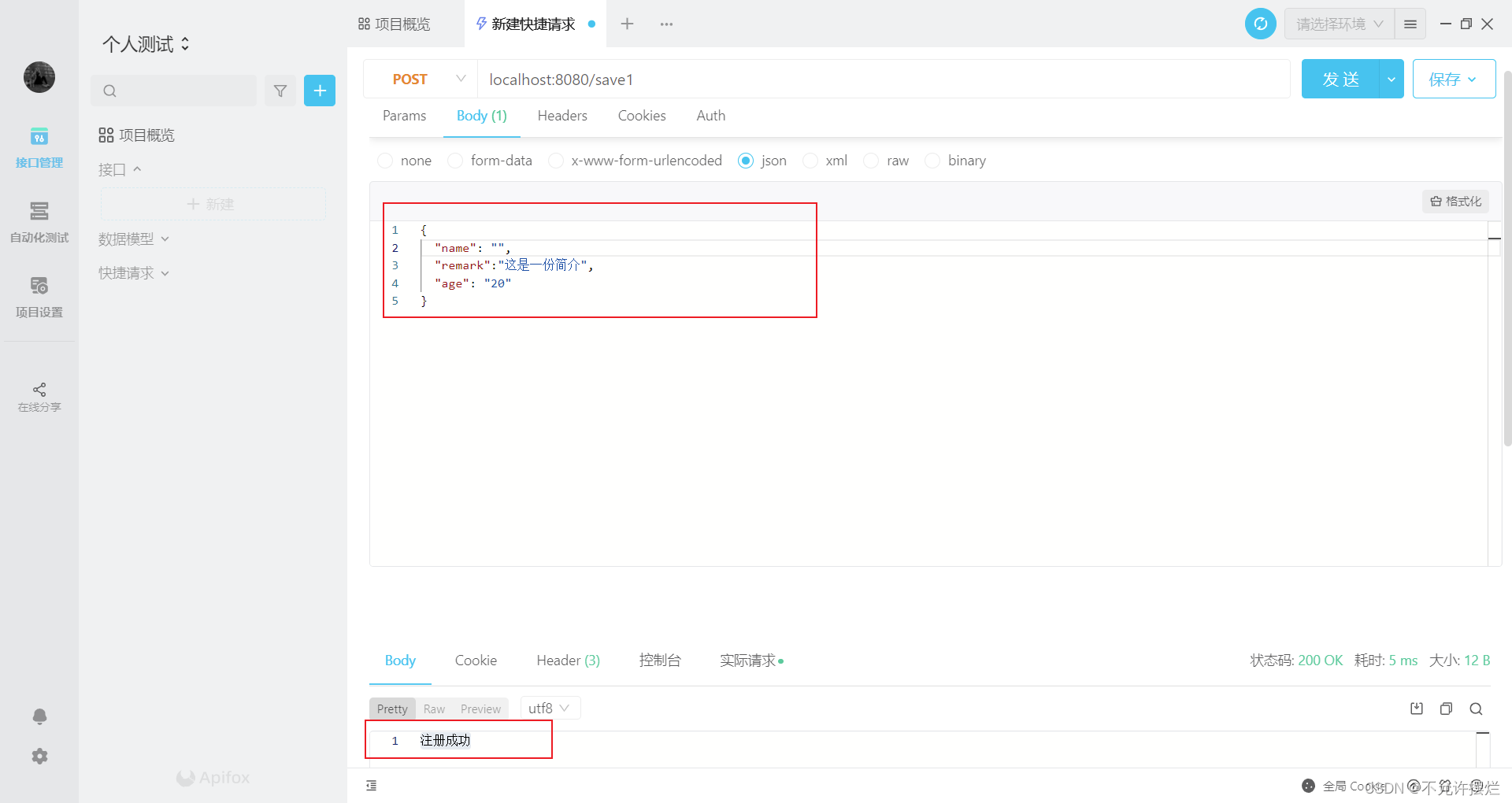This screenshot has width=1512, height=803.
Task: Search within the response body
Action: (1475, 709)
